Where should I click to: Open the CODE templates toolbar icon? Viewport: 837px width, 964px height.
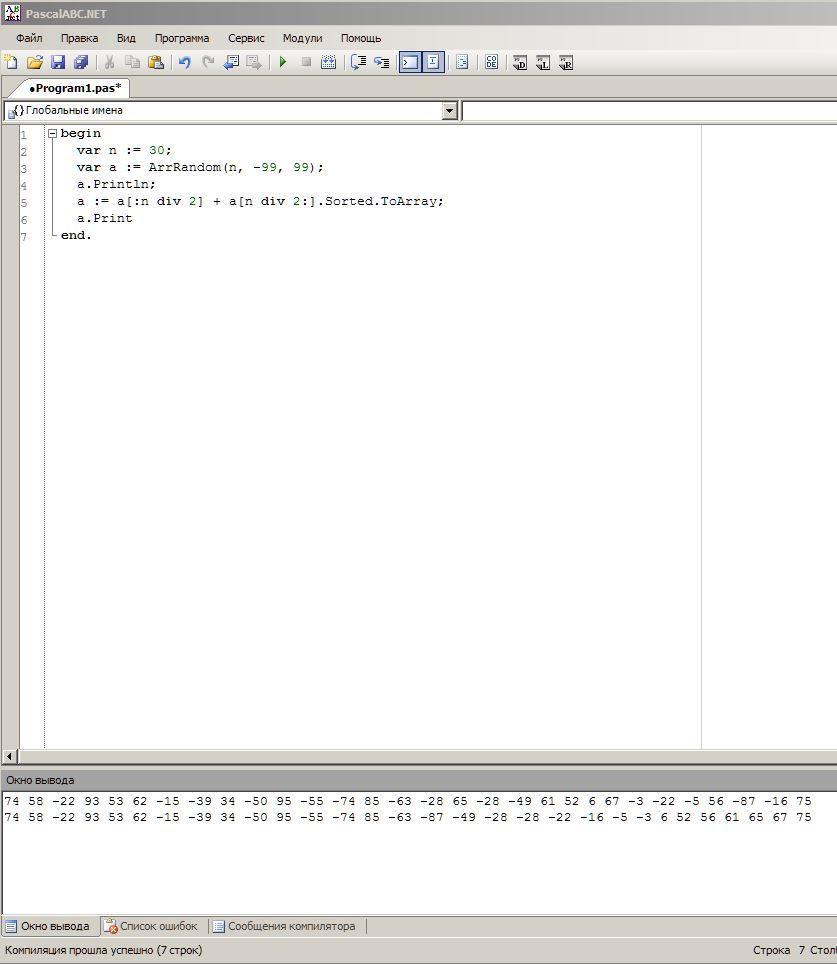(491, 62)
